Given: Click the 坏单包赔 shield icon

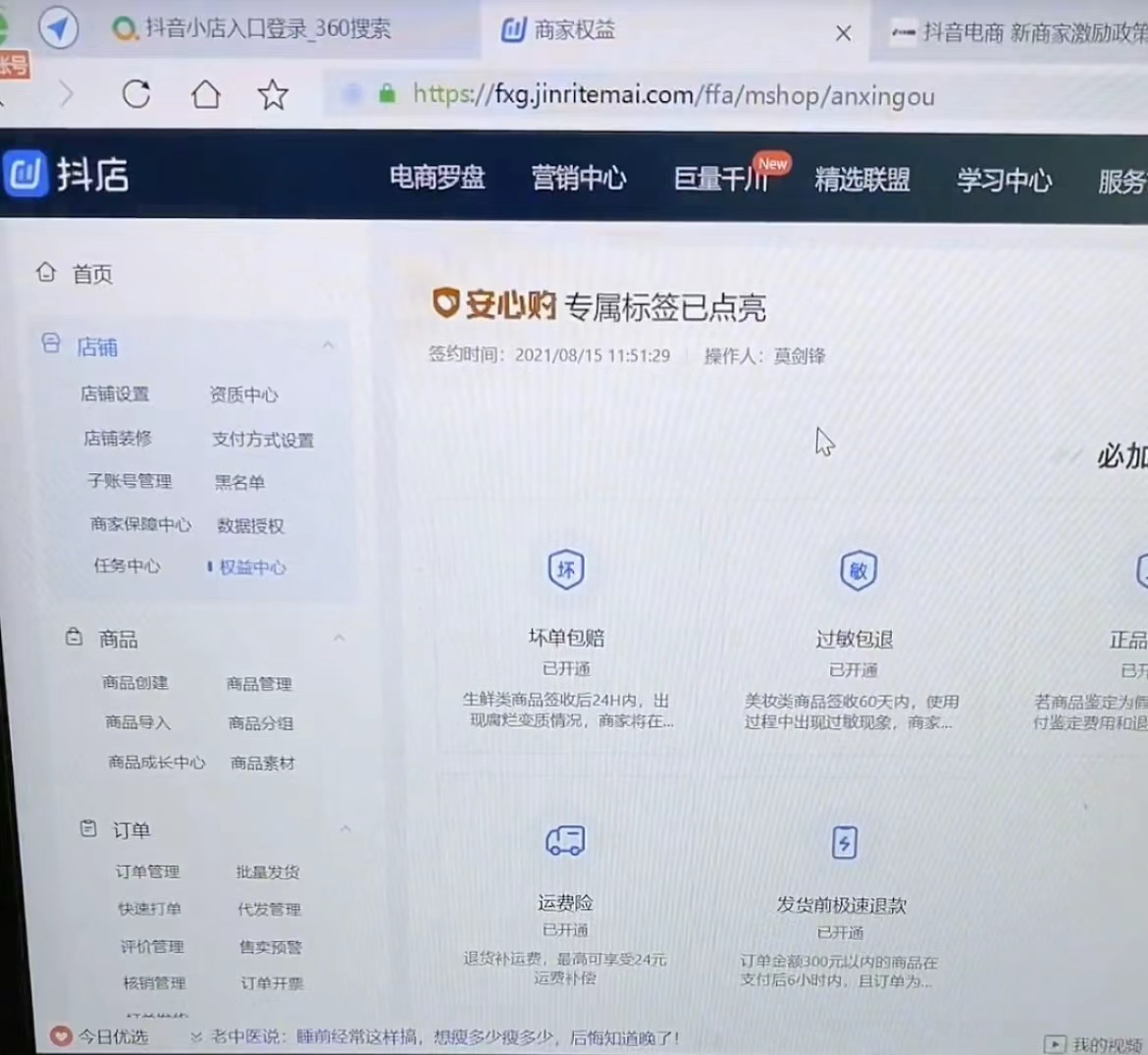Looking at the screenshot, I should [x=566, y=569].
